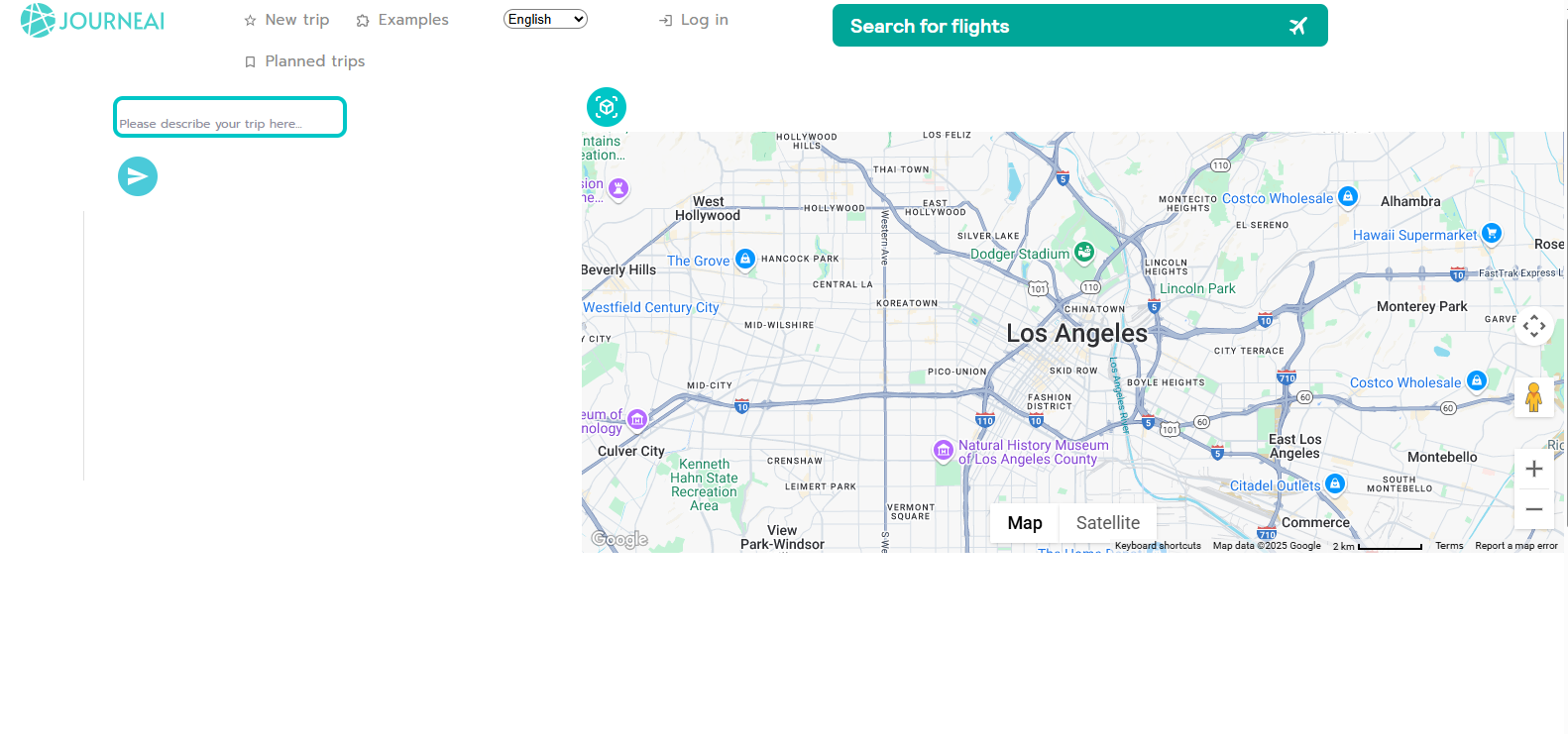
Task: Click the Log in arrow icon
Action: pos(666,21)
